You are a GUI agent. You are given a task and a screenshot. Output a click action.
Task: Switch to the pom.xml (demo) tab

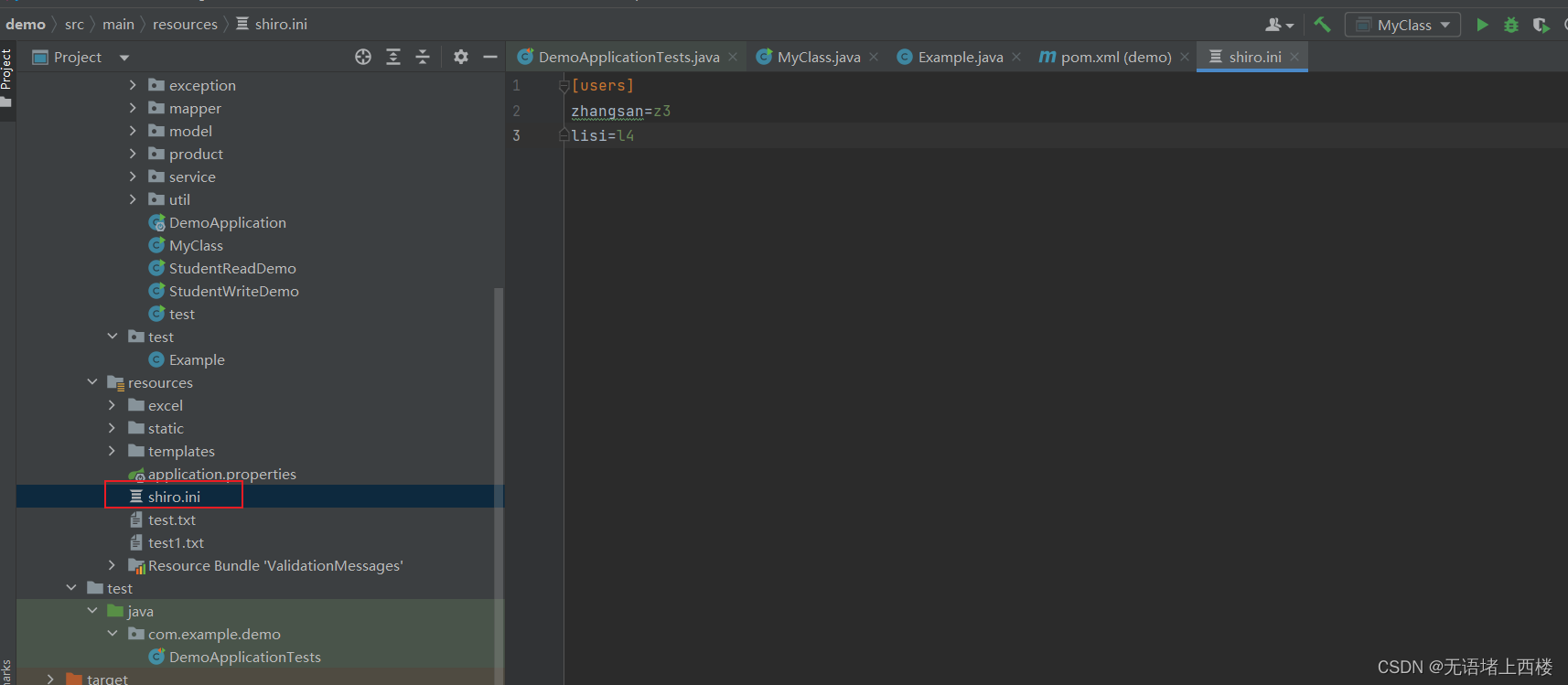pos(1114,57)
